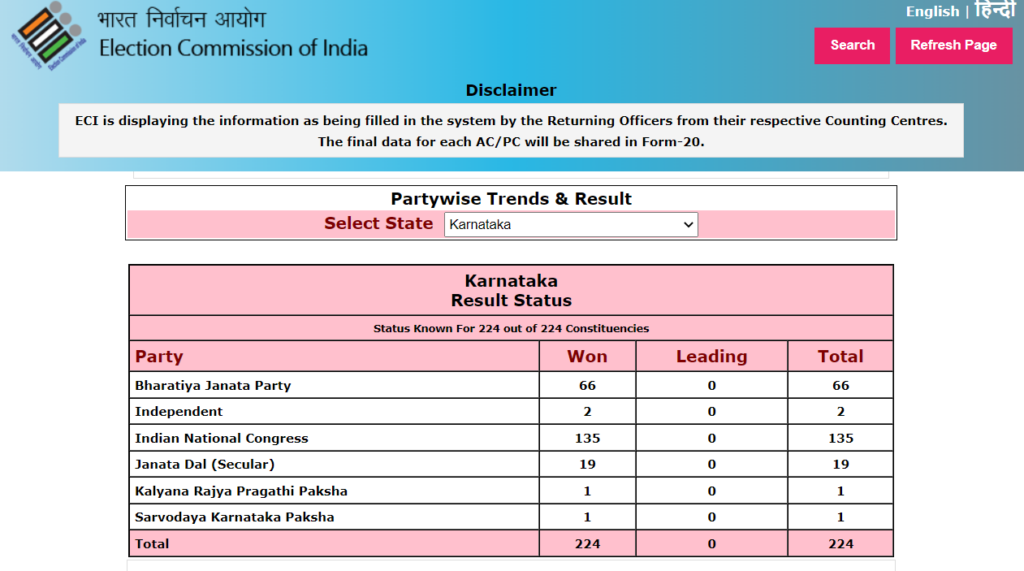The width and height of the screenshot is (1024, 571).
Task: Switch language to English
Action: click(932, 12)
